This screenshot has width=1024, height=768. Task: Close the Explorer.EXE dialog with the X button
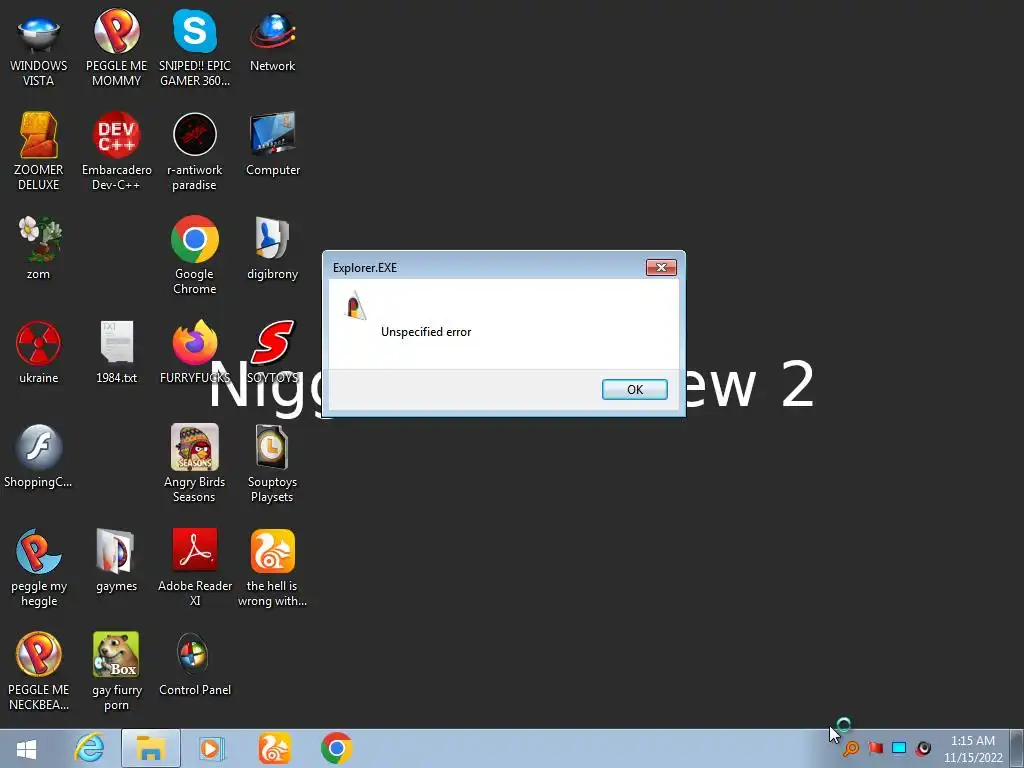pyautogui.click(x=661, y=267)
